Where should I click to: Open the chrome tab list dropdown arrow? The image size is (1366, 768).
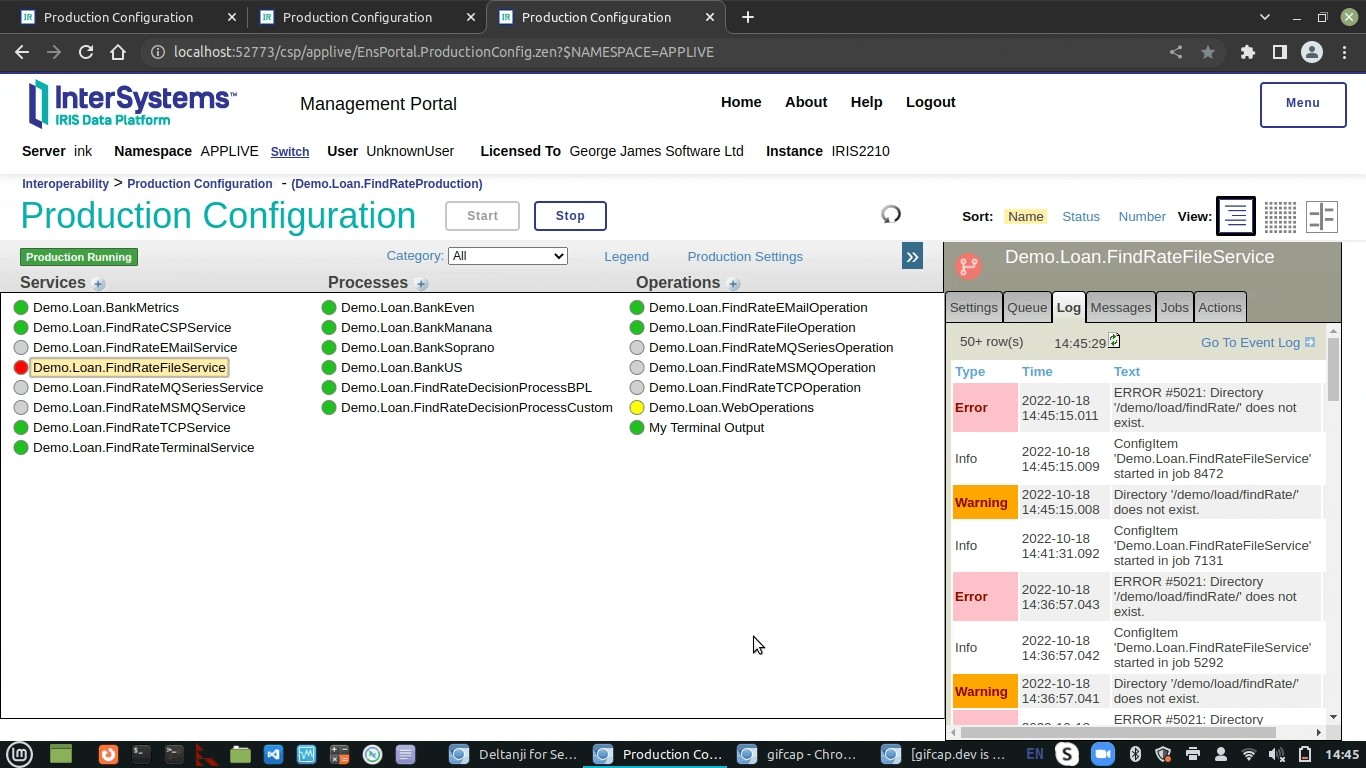click(x=1264, y=17)
